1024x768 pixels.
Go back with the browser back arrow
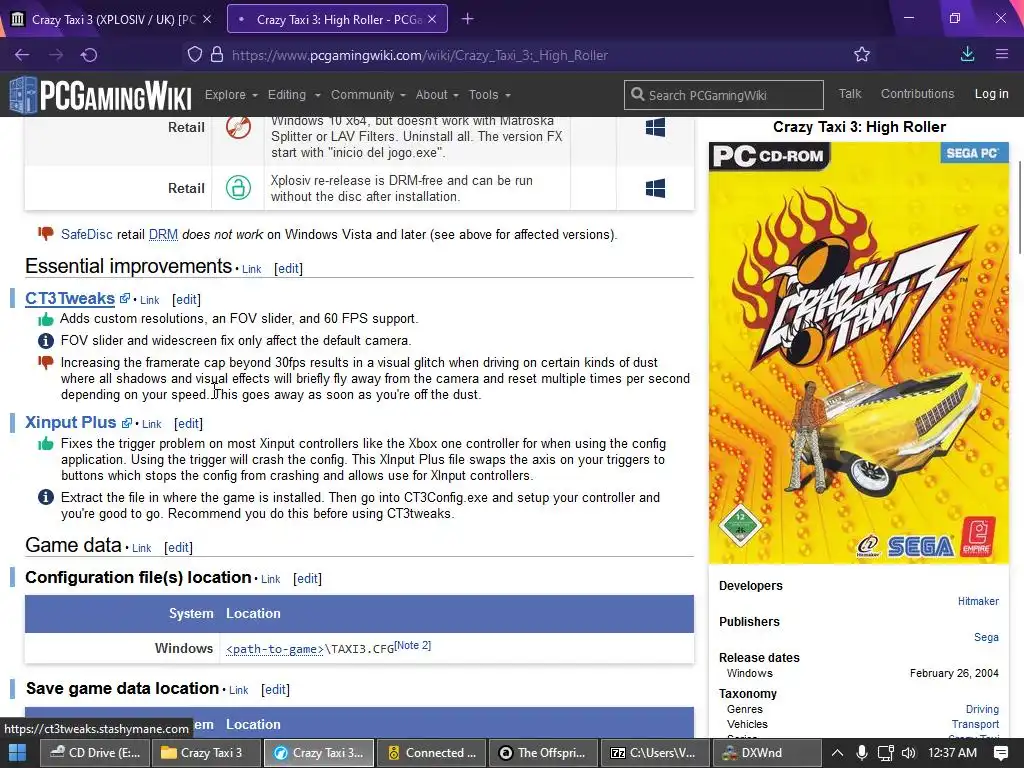click(x=22, y=55)
